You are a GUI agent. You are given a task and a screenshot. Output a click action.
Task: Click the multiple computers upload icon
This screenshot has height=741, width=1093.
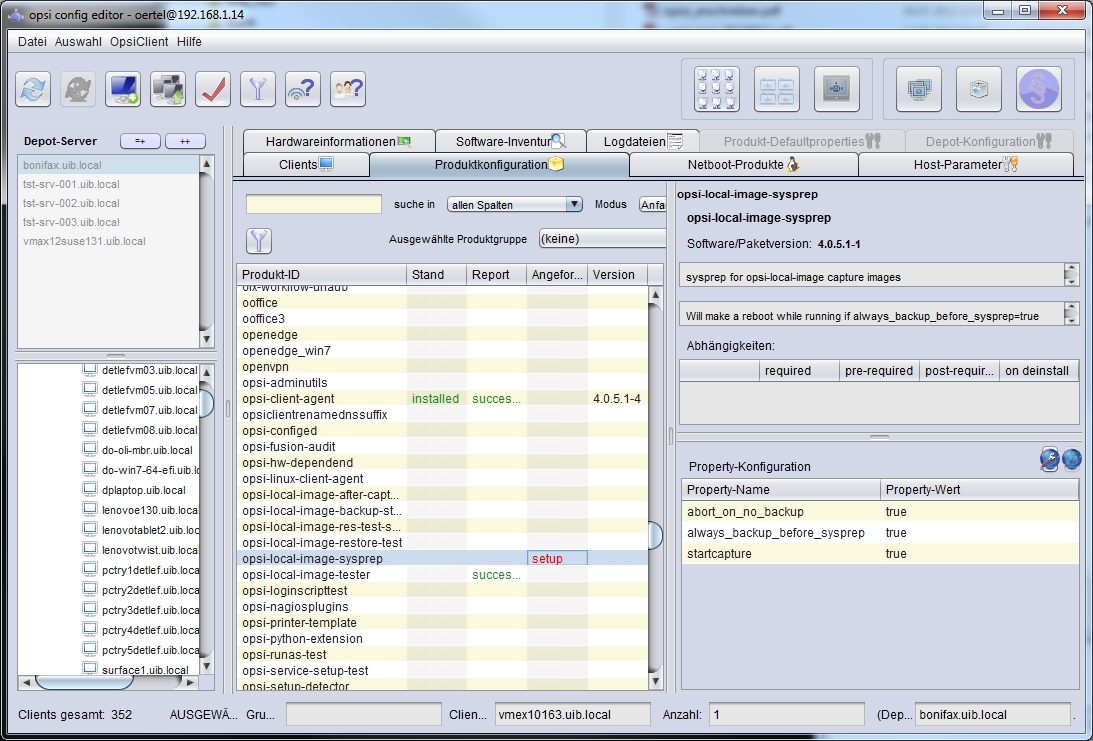[x=168, y=89]
